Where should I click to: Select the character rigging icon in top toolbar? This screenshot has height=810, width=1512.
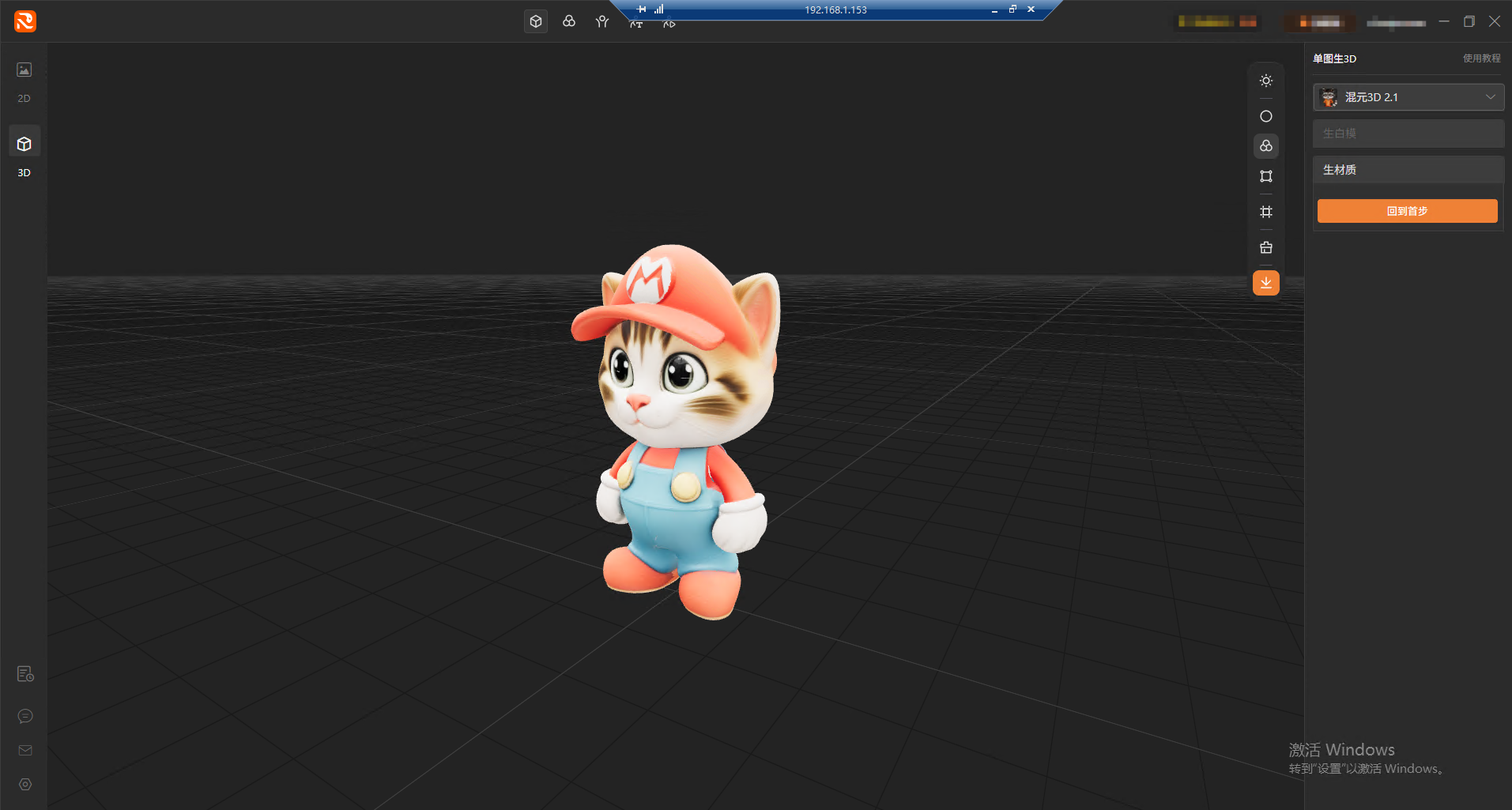602,21
